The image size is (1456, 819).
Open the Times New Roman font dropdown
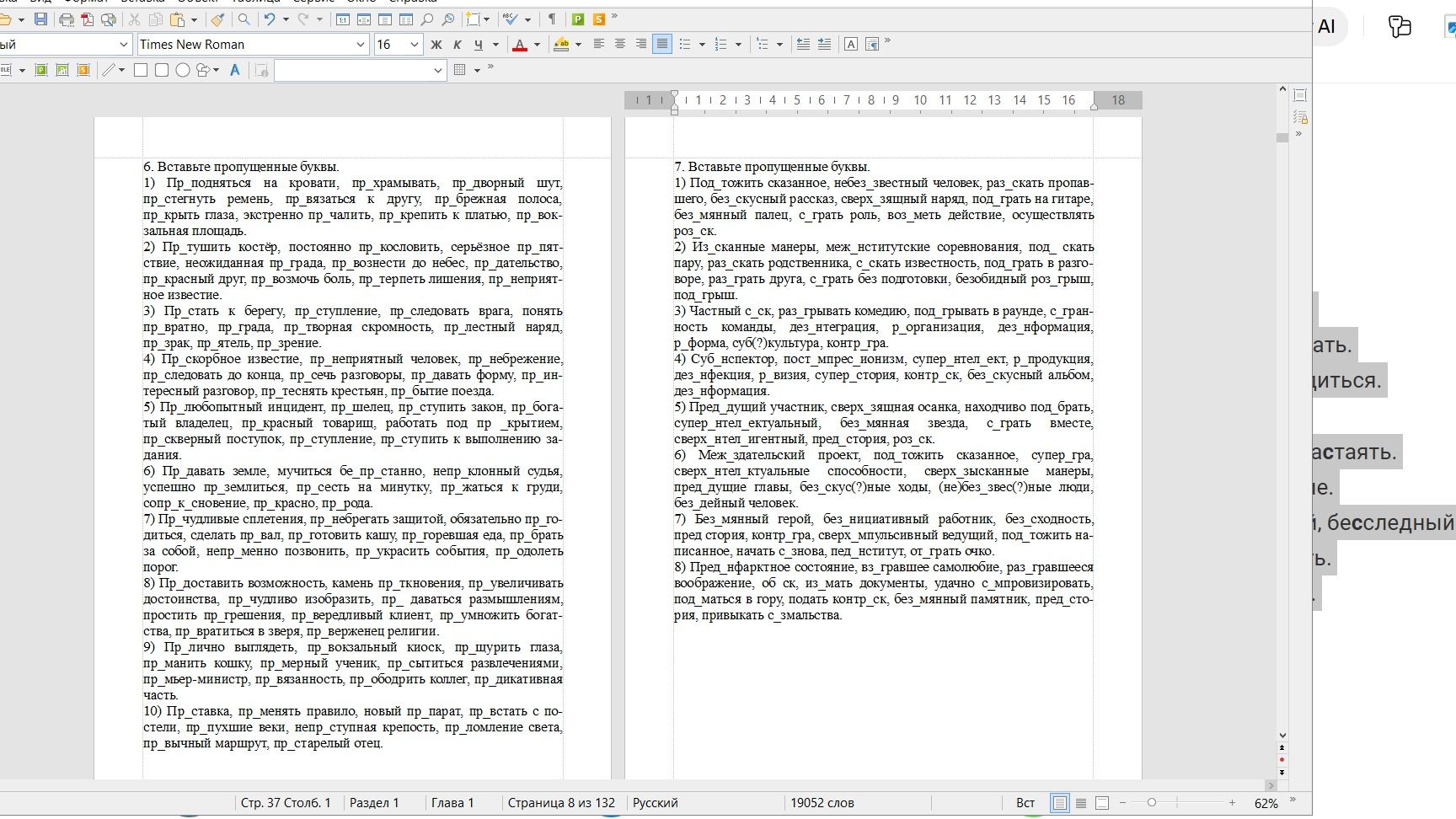361,45
